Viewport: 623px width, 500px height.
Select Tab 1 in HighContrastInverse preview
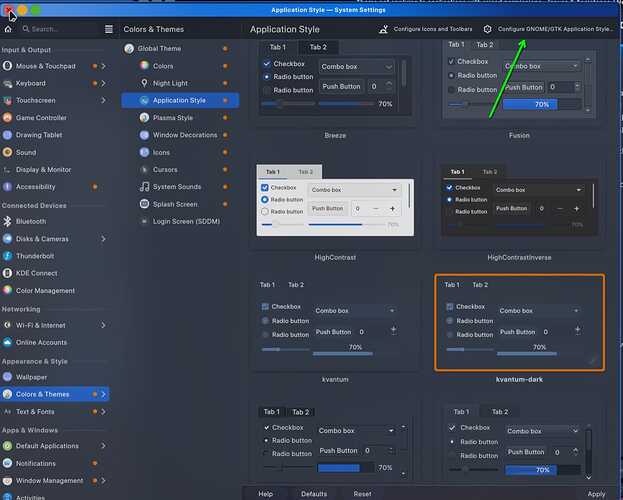tap(457, 172)
